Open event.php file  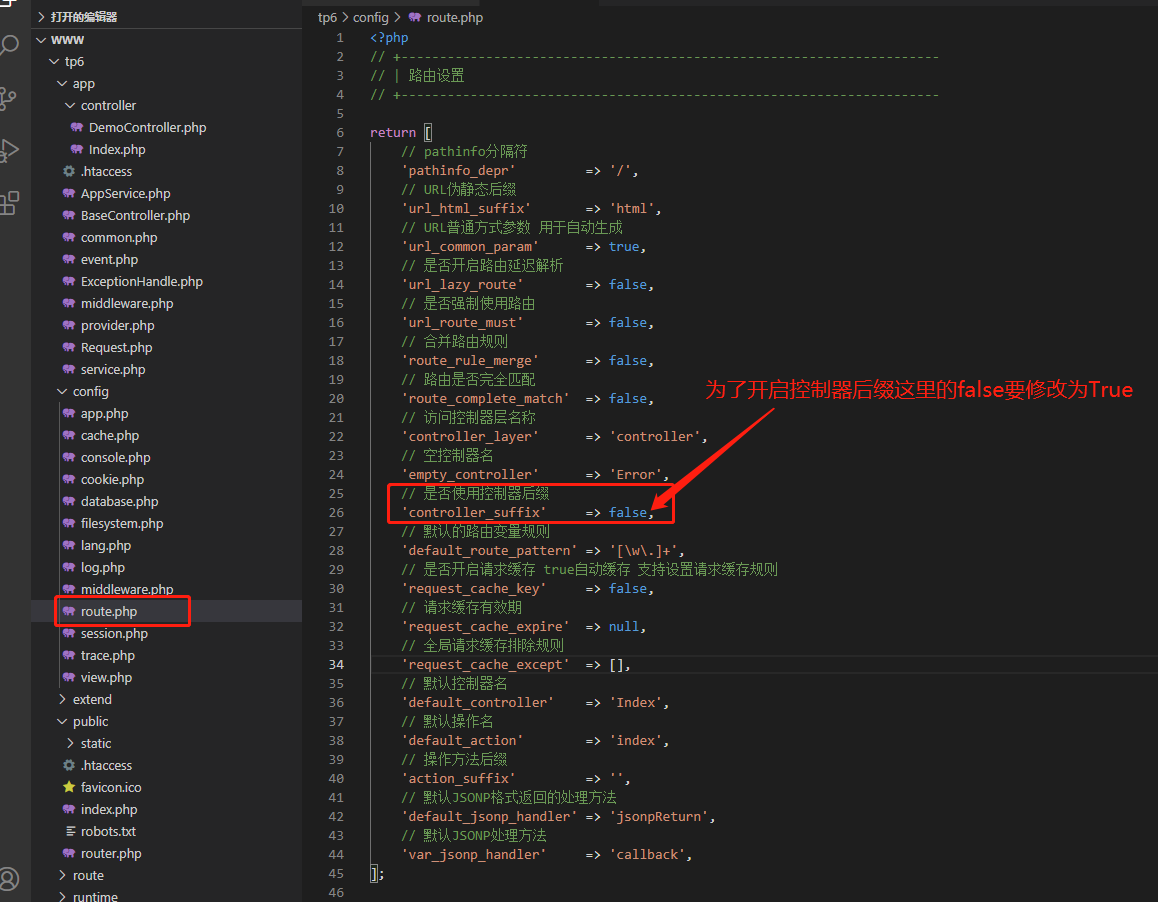[109, 259]
